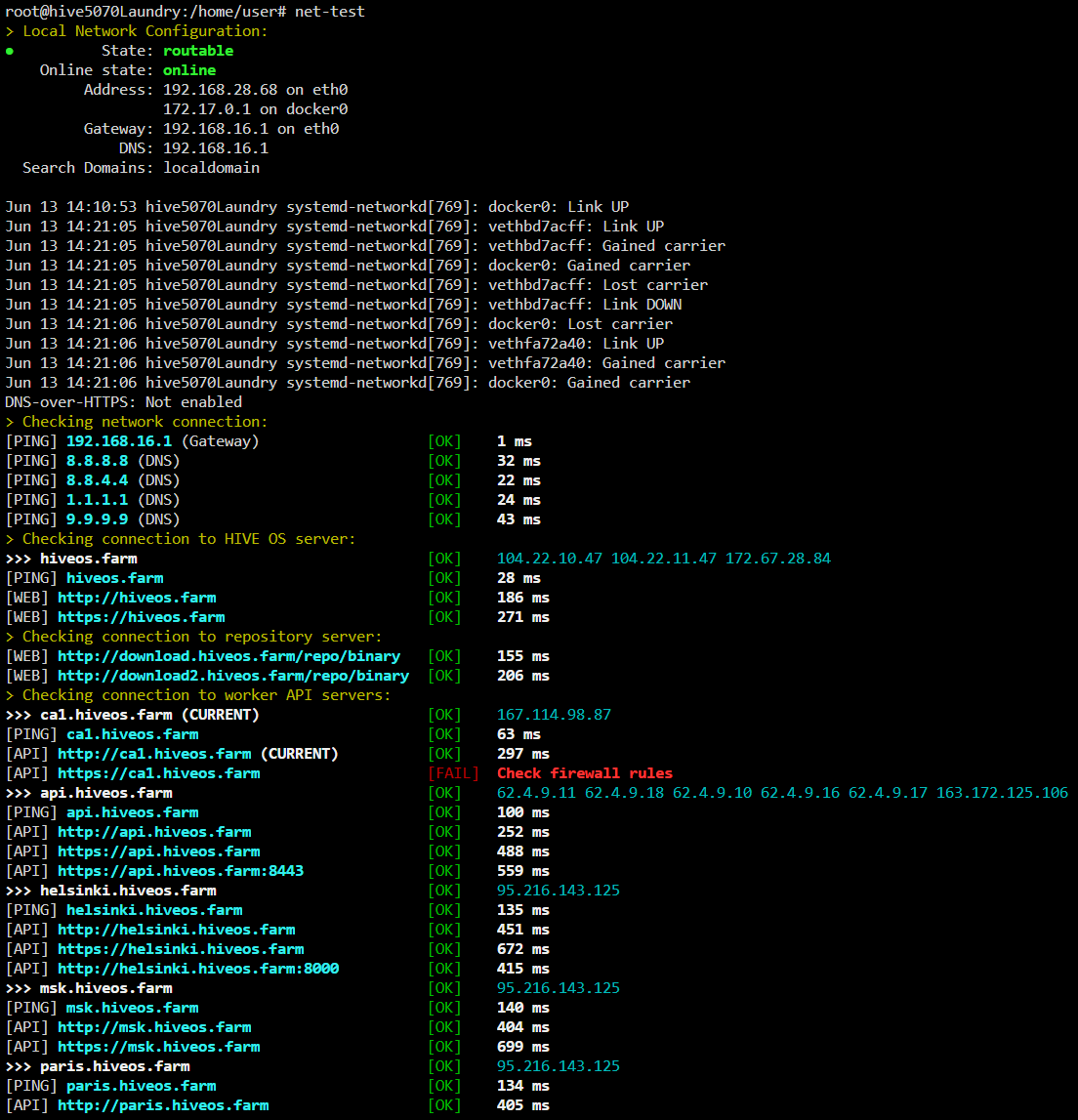This screenshot has width=1078, height=1120.
Task: Click the '8.8.4.4' DNS ping address
Action: pyautogui.click(x=97, y=480)
